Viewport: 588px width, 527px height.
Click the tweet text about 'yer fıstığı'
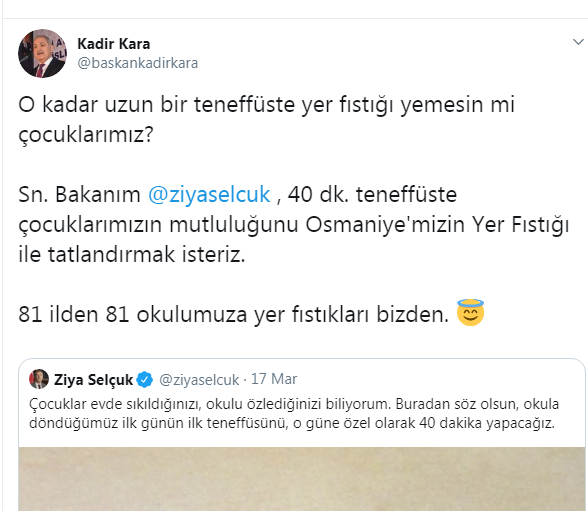tap(266, 119)
